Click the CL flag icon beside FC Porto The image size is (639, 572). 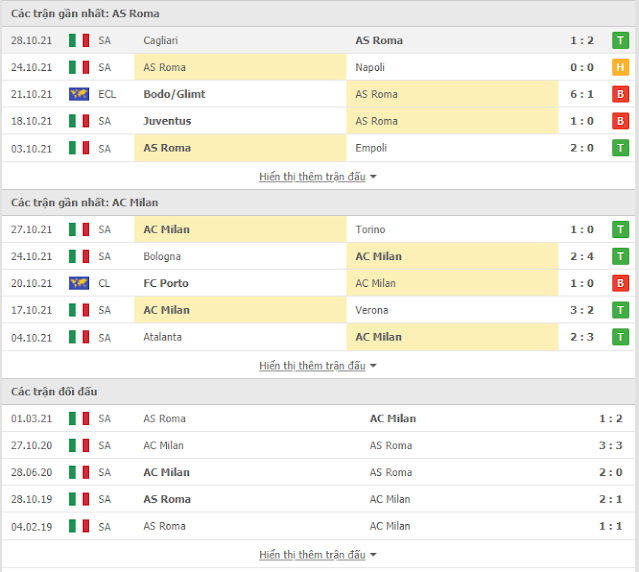pyautogui.click(x=79, y=283)
